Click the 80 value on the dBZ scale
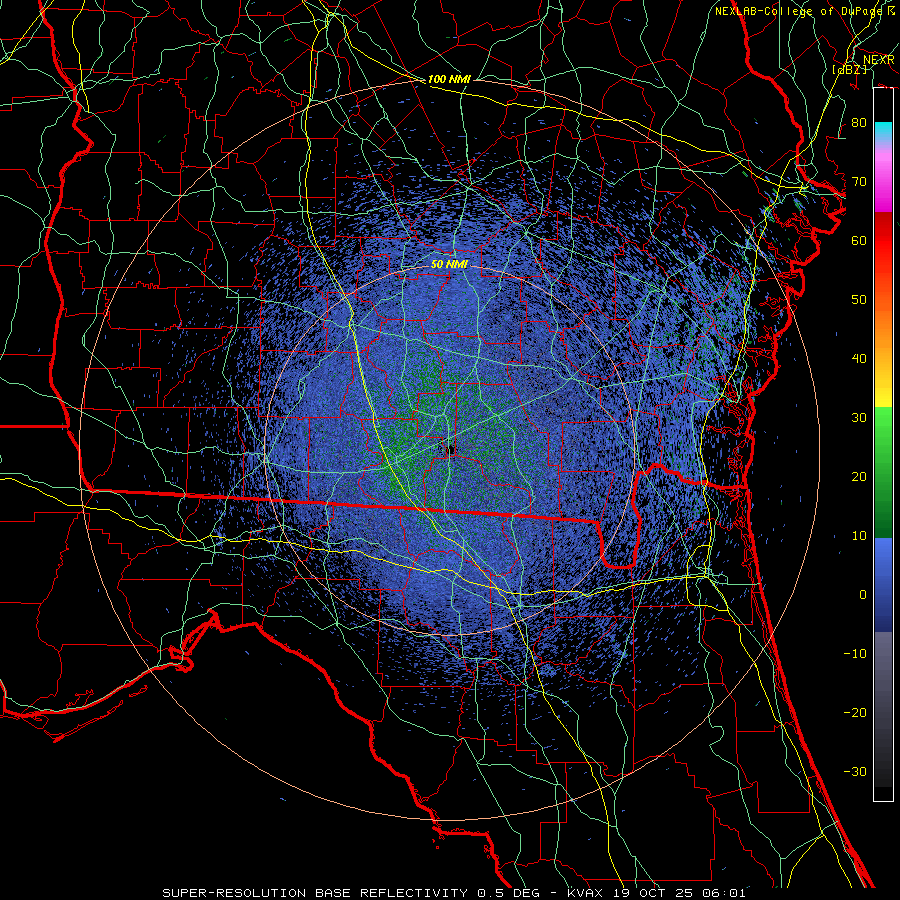The height and width of the screenshot is (900, 900). click(x=859, y=123)
